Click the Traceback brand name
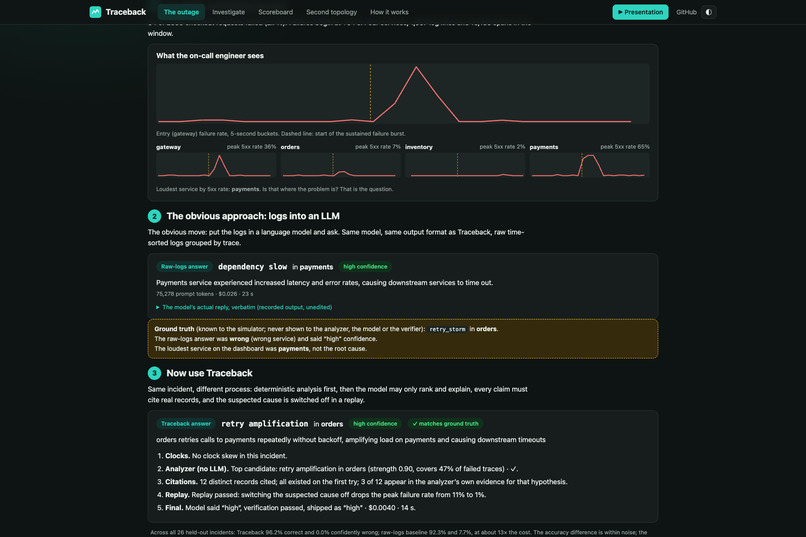The width and height of the screenshot is (806, 537). (126, 12)
